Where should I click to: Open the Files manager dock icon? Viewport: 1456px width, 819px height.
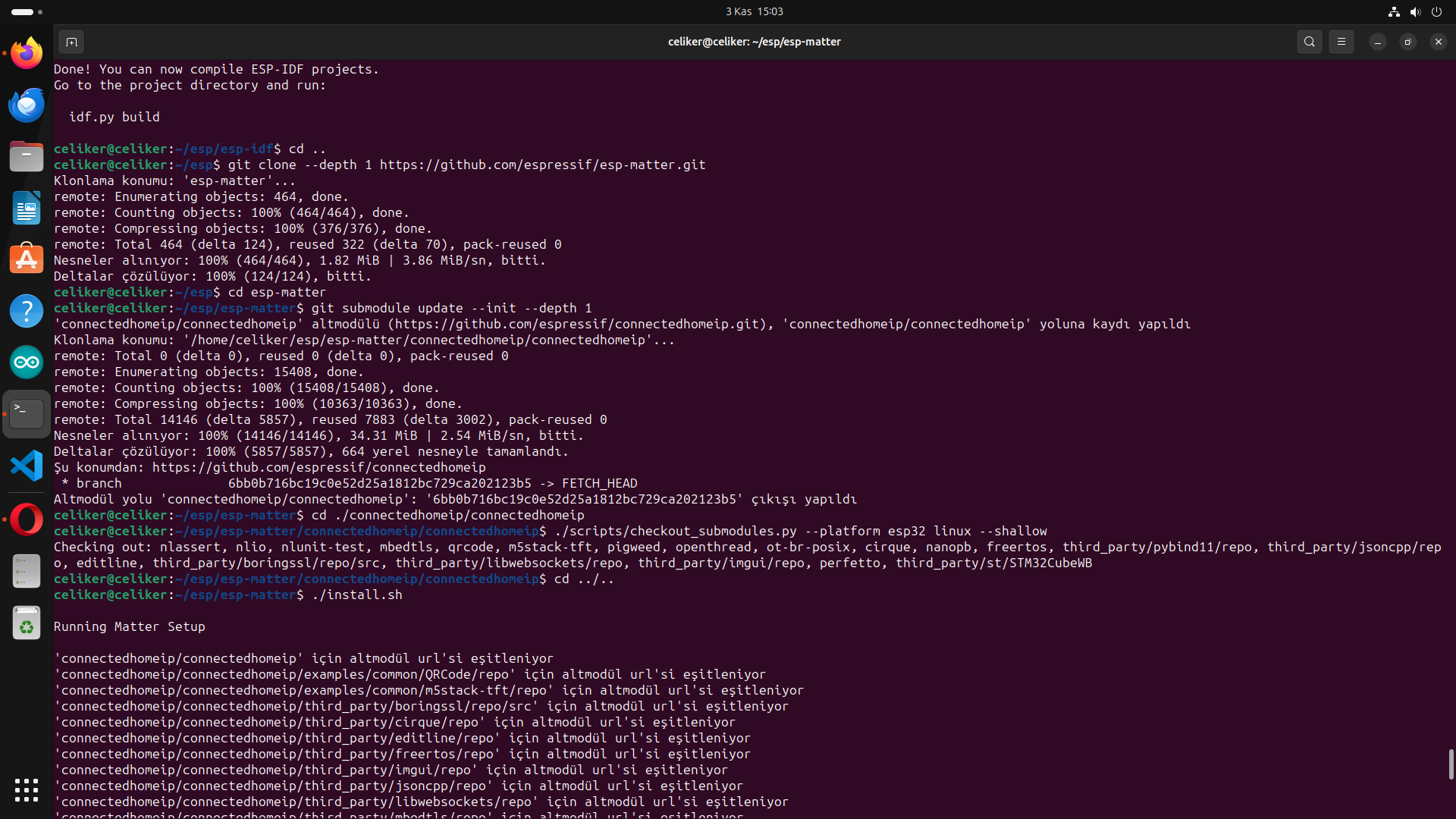click(x=27, y=156)
